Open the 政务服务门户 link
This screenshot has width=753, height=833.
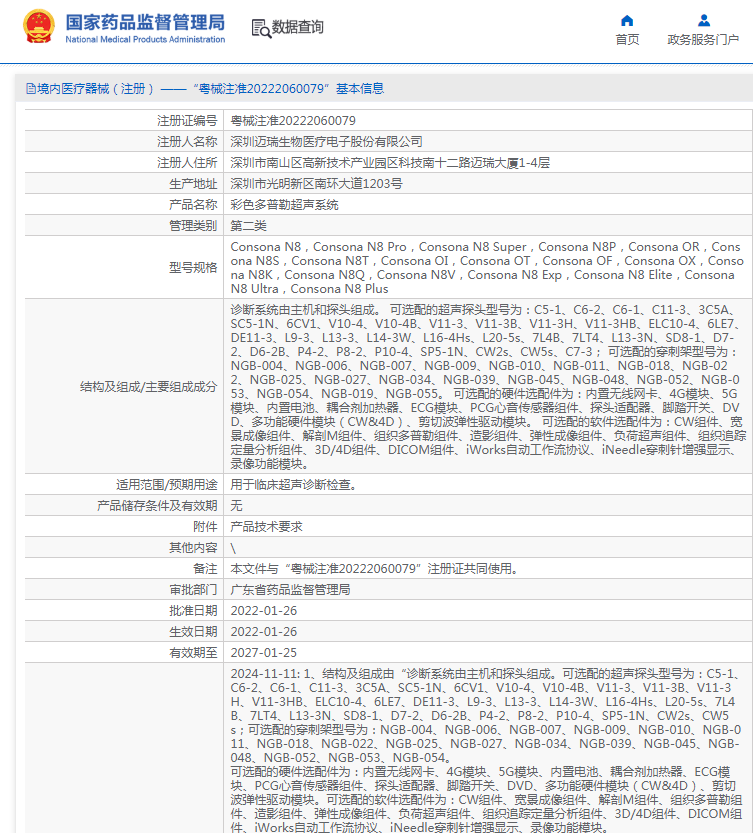[x=703, y=40]
